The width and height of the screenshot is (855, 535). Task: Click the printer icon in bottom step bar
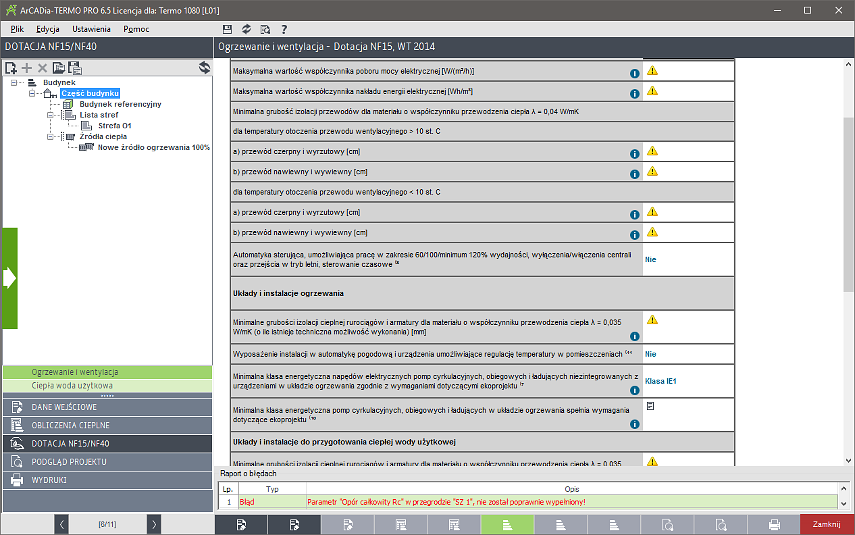[774, 525]
